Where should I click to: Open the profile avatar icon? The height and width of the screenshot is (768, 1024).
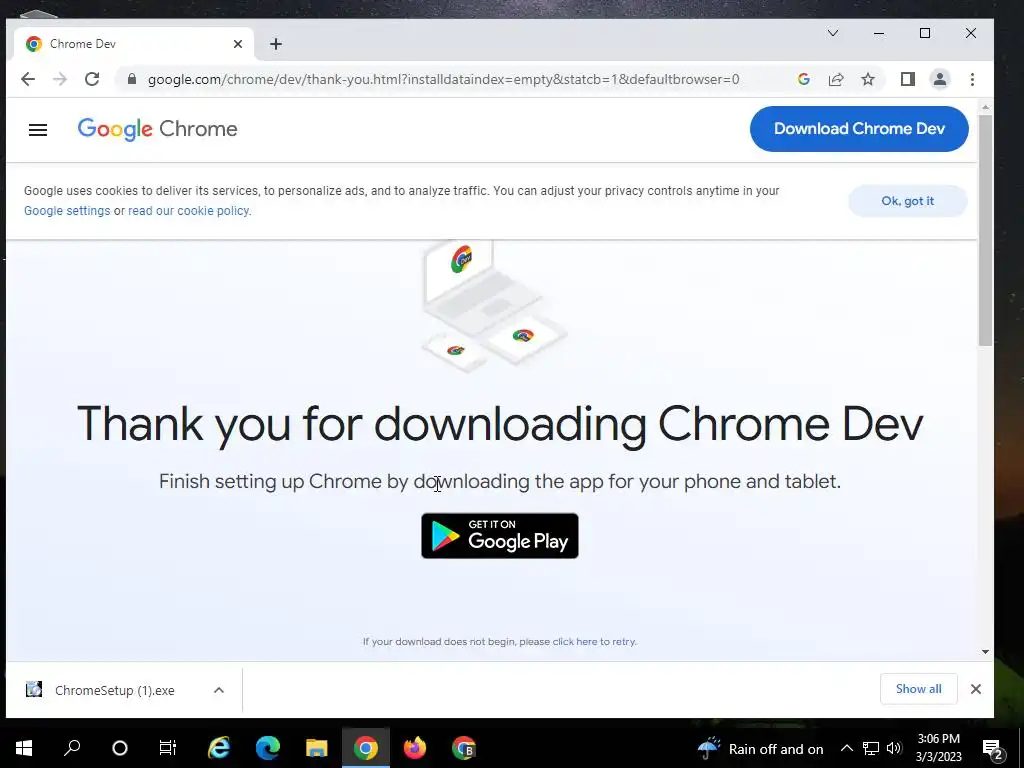click(x=939, y=79)
